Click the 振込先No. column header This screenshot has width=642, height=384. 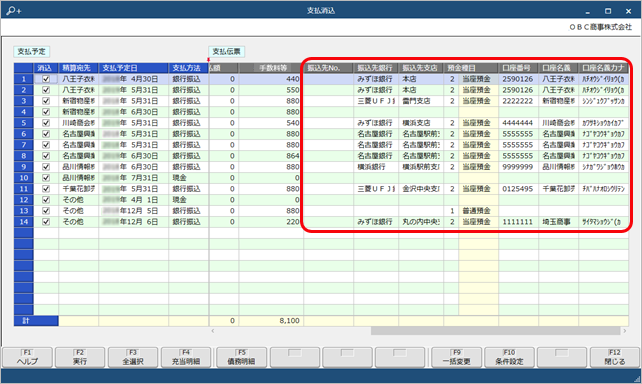coord(328,68)
